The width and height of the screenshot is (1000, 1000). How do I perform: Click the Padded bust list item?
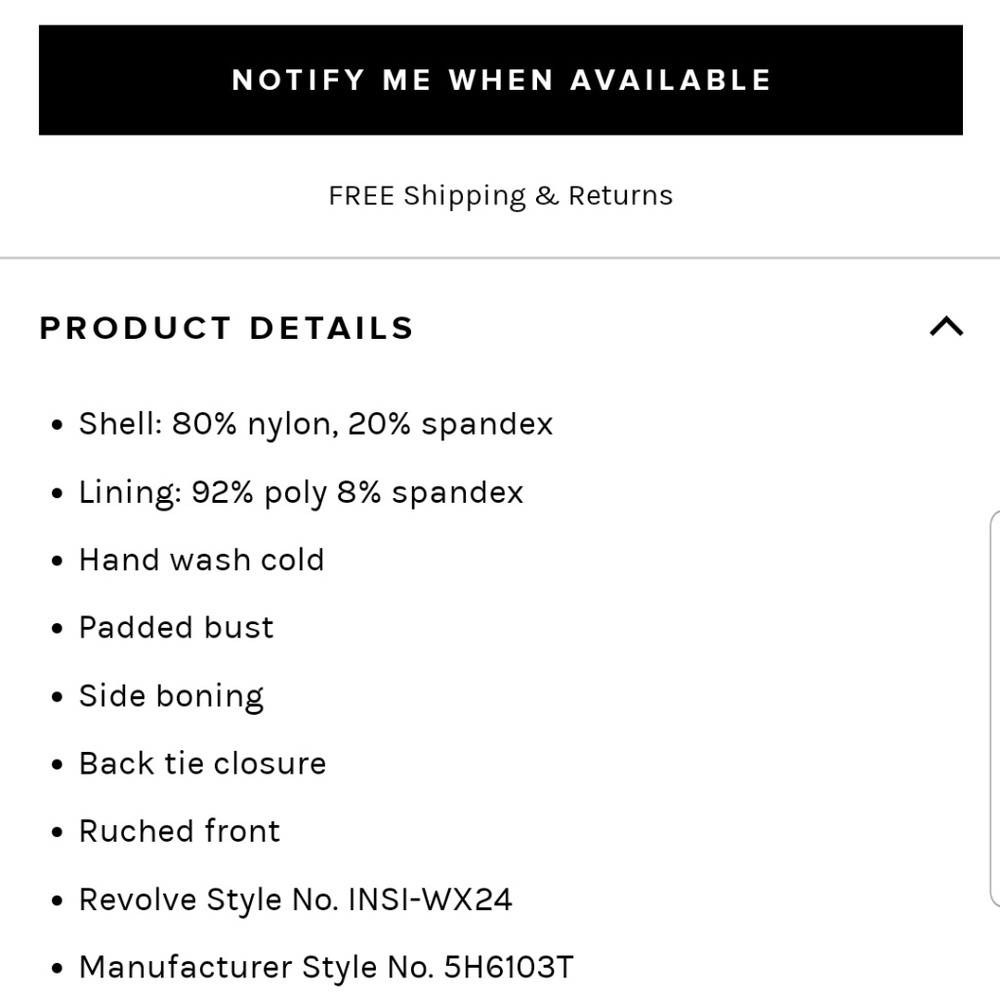tap(177, 628)
